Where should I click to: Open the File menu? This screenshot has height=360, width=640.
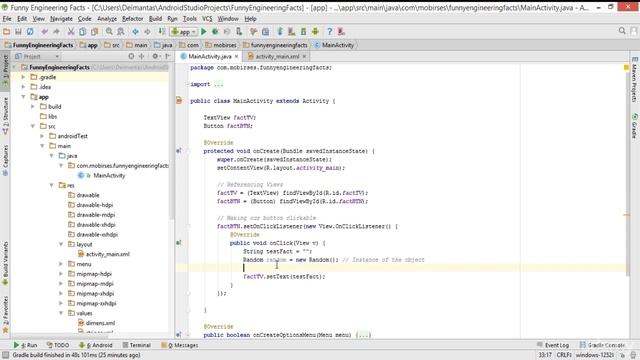coord(7,19)
